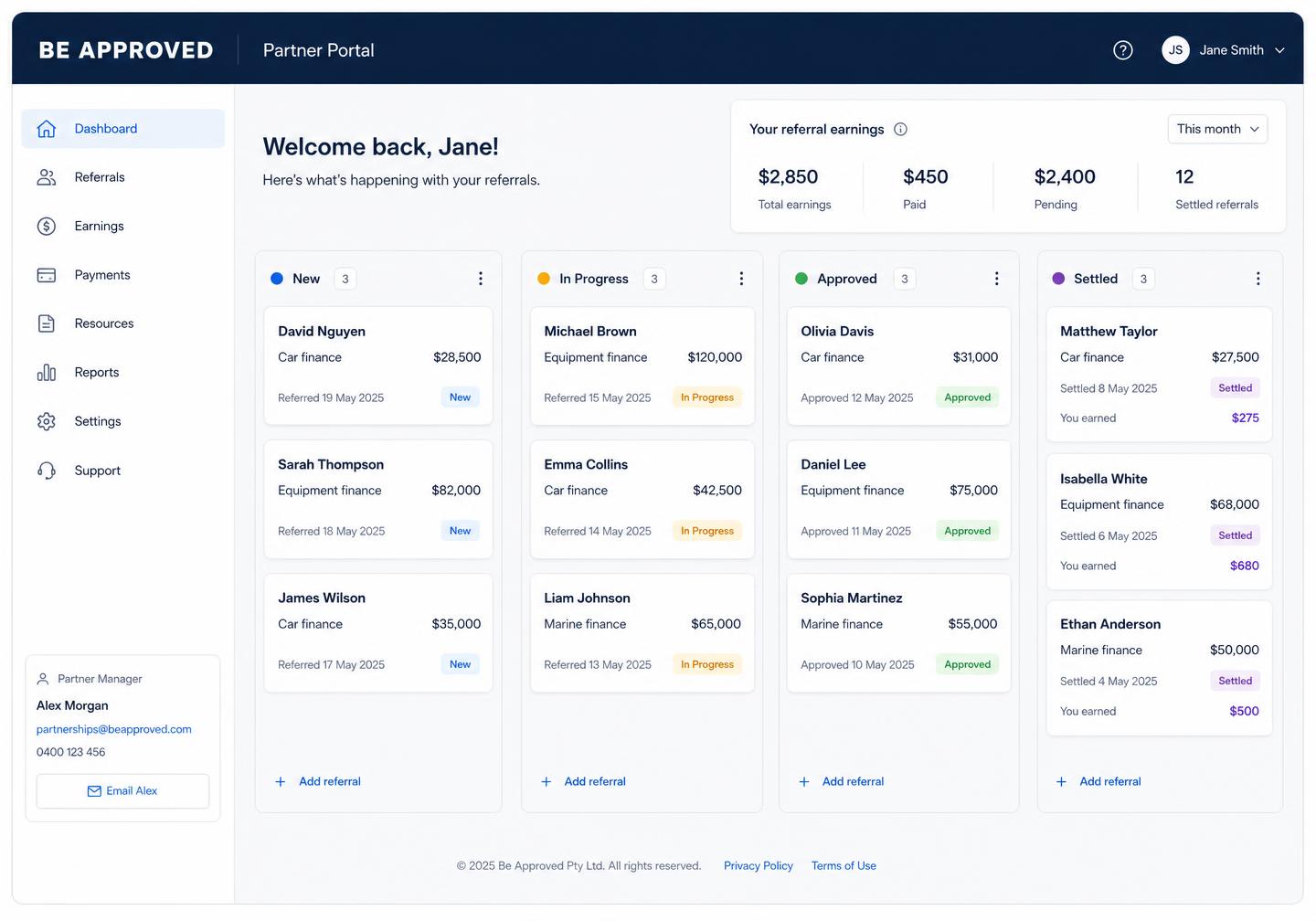Screen dimensions: 1316x921
Task: Click the Ethan Anderson $500 earned amount
Action: click(1244, 712)
